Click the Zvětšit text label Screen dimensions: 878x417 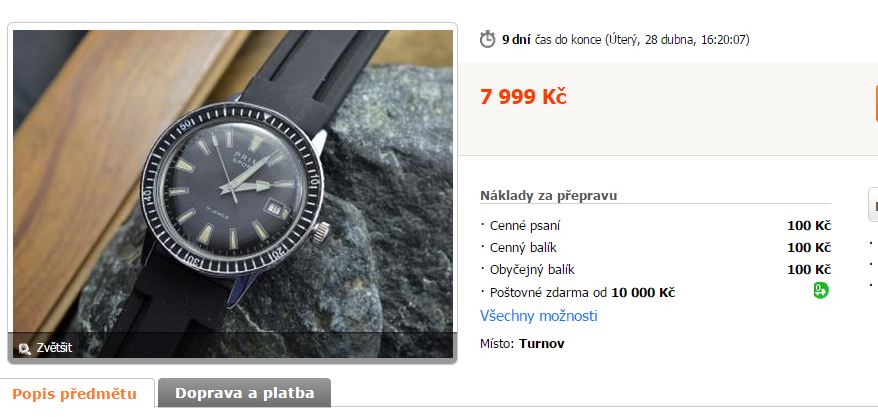coord(54,348)
